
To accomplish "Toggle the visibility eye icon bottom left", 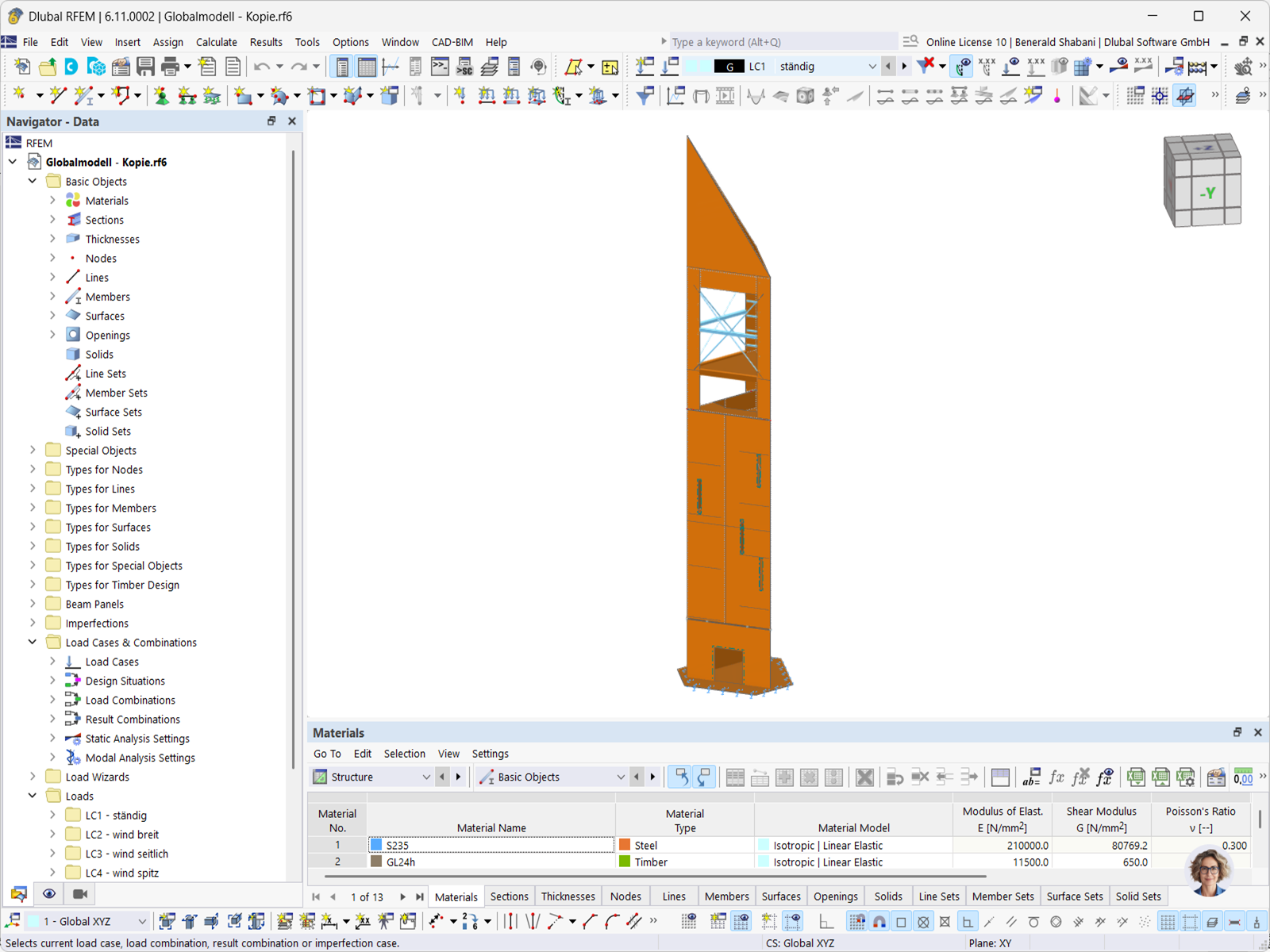I will (48, 894).
